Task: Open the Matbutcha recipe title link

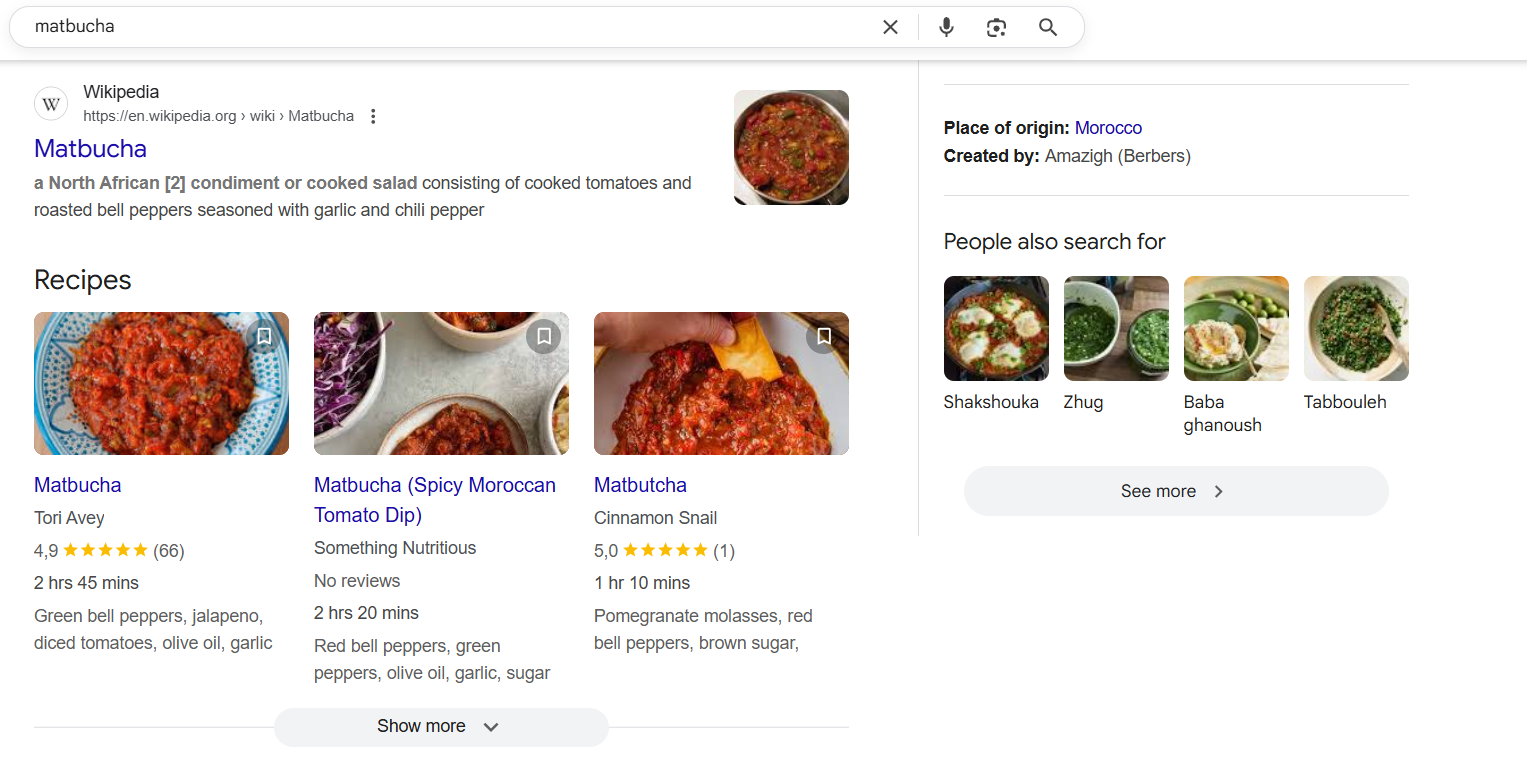Action: click(x=640, y=485)
